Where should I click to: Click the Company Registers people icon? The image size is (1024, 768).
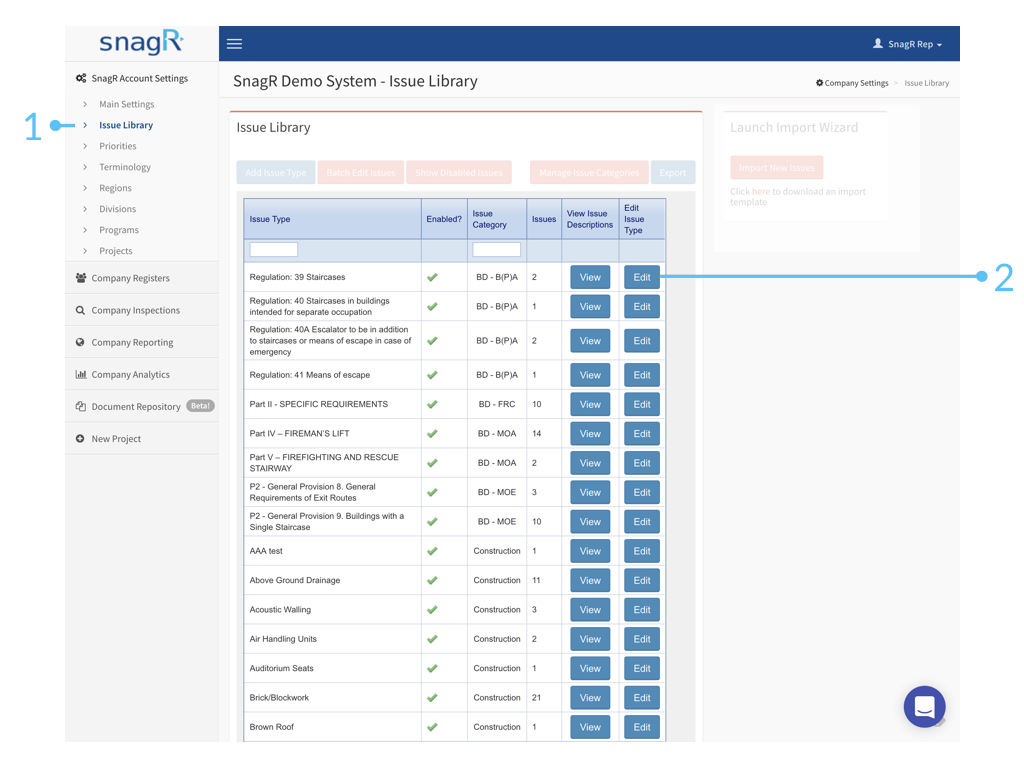point(81,278)
